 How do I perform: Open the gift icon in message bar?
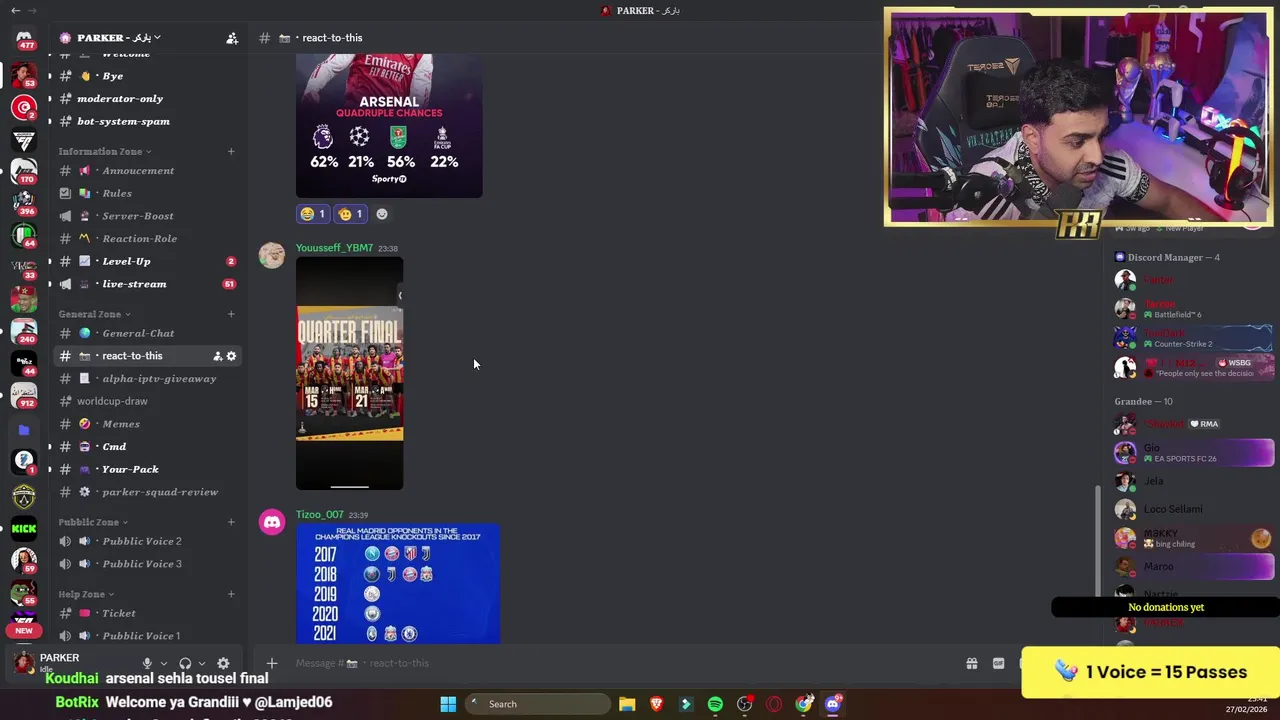coord(971,663)
